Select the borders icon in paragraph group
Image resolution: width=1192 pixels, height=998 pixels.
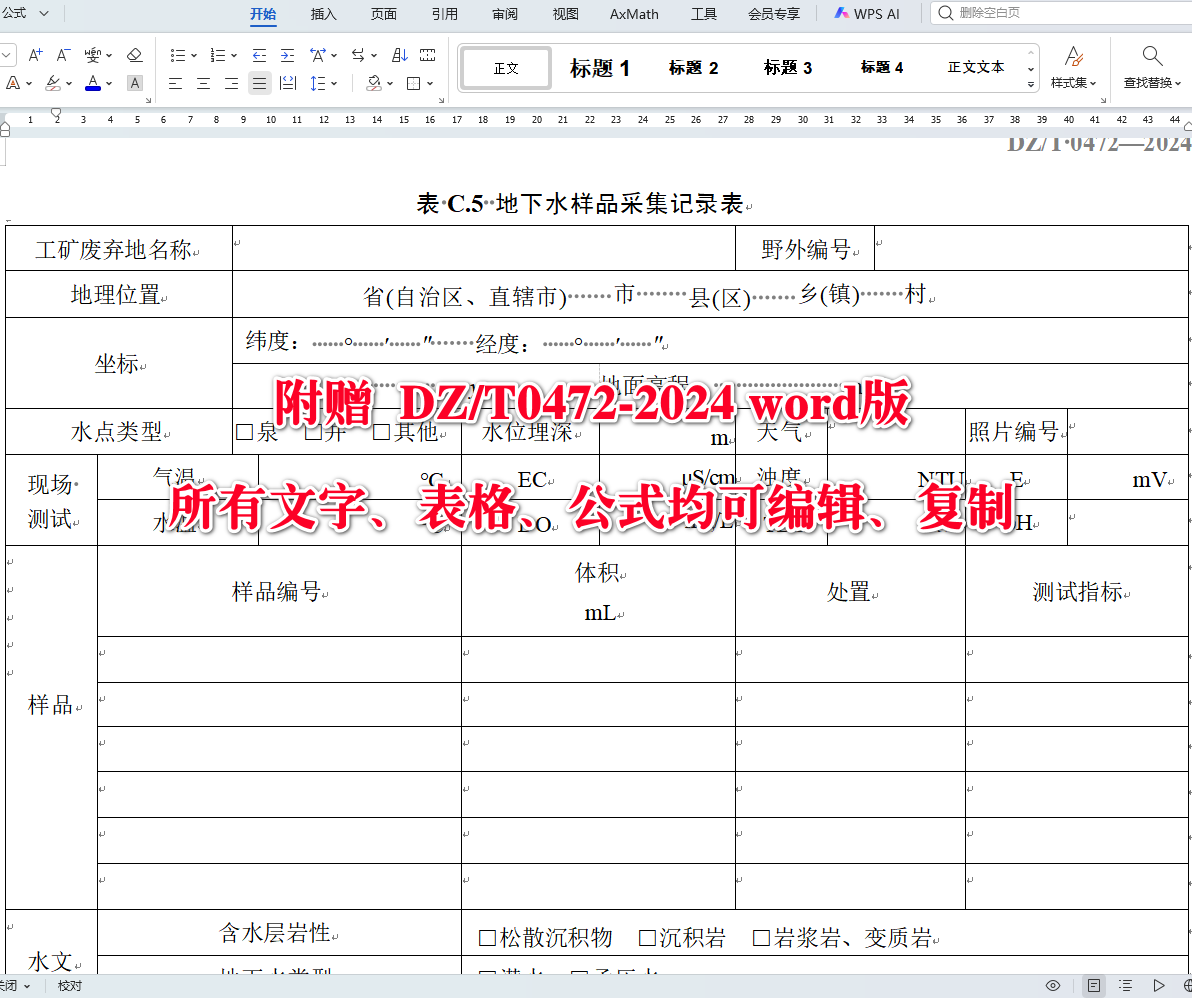point(411,83)
